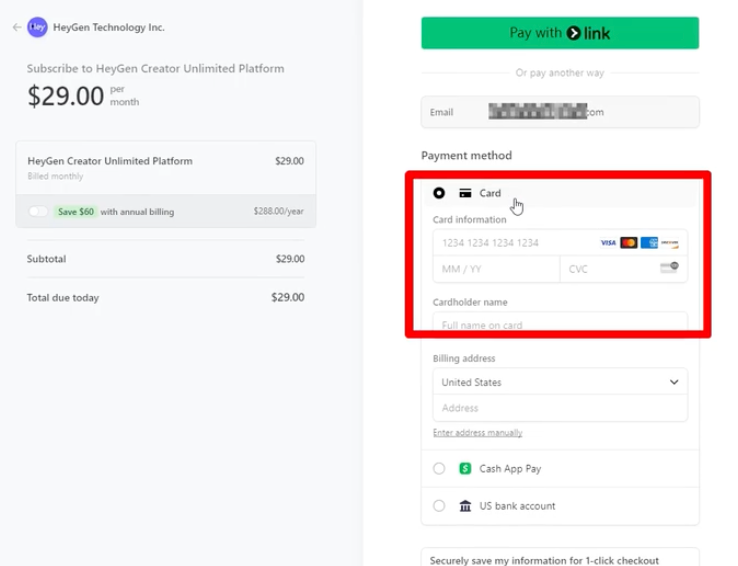
Task: Click the Total due today label
Action: click(63, 297)
